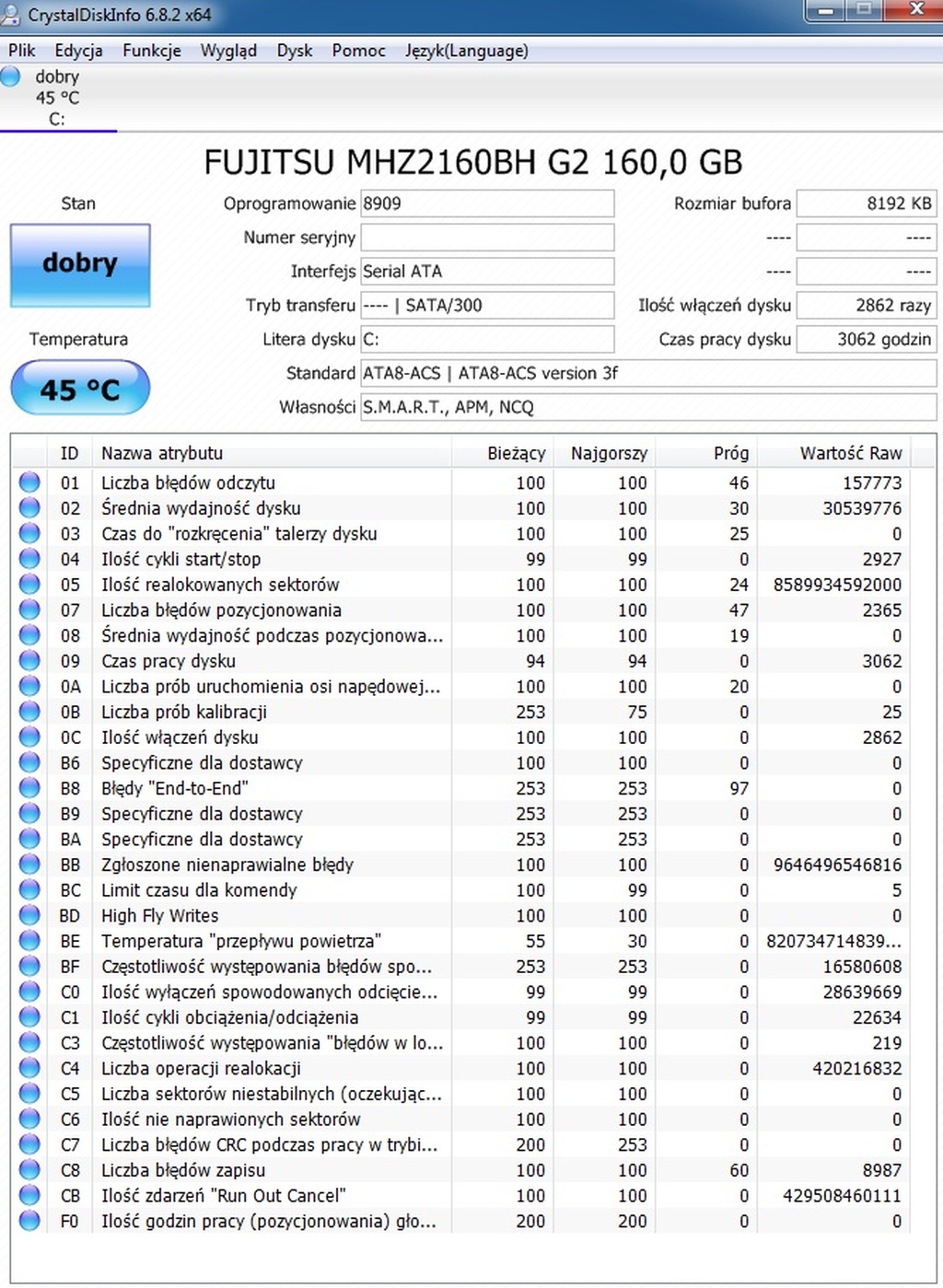Click the Tryb transferu SATA/300 field

click(487, 305)
